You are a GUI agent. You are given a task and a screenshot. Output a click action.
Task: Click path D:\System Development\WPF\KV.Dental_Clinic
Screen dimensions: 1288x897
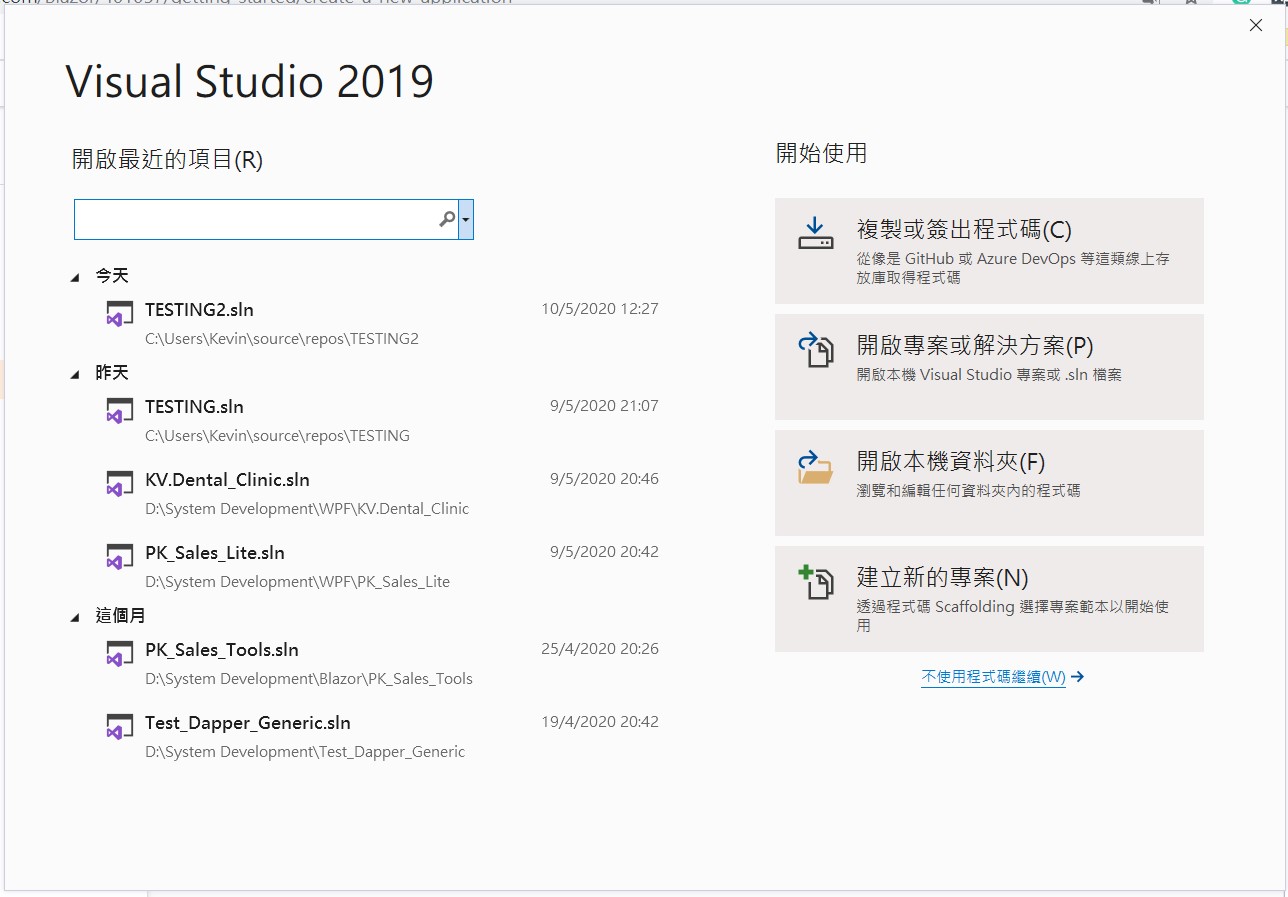307,509
